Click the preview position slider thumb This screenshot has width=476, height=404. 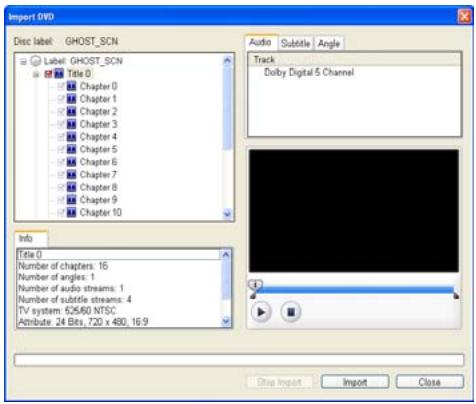point(255,284)
